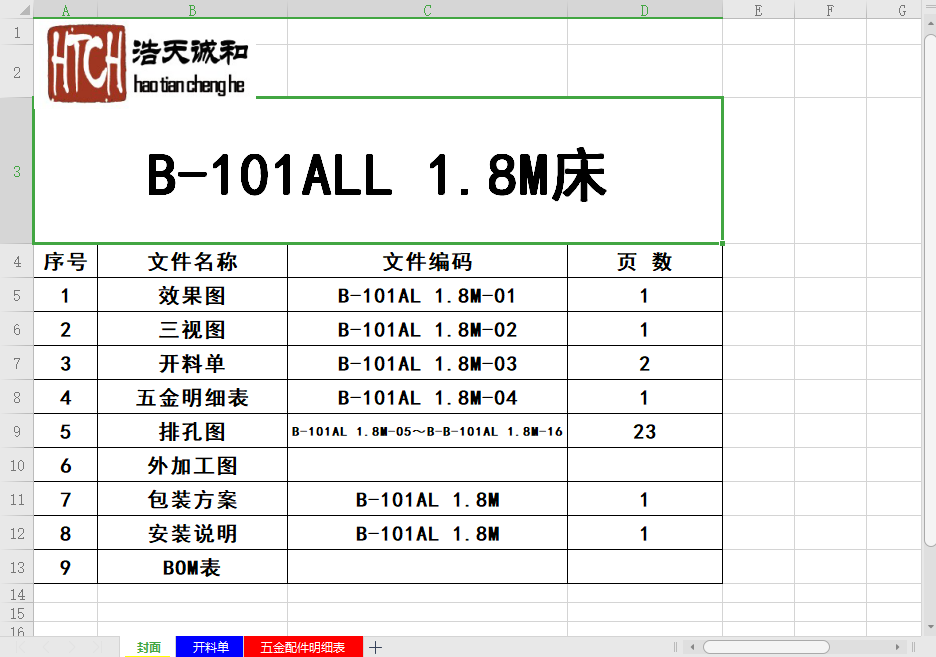Select the 封面 sheet tab
Image resolution: width=936 pixels, height=657 pixels.
149,647
